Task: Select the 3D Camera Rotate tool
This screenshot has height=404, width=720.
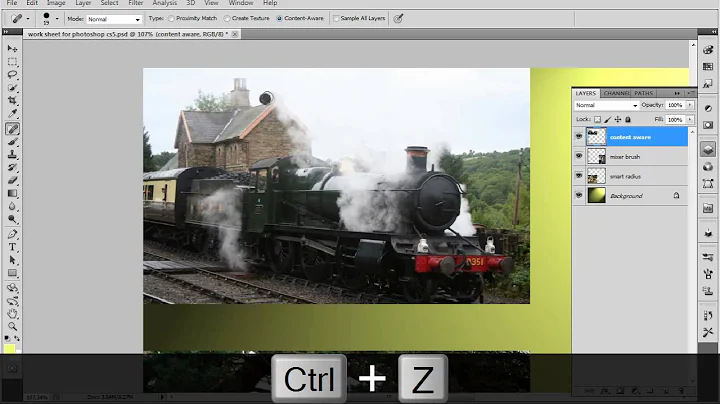Action: coord(12,301)
